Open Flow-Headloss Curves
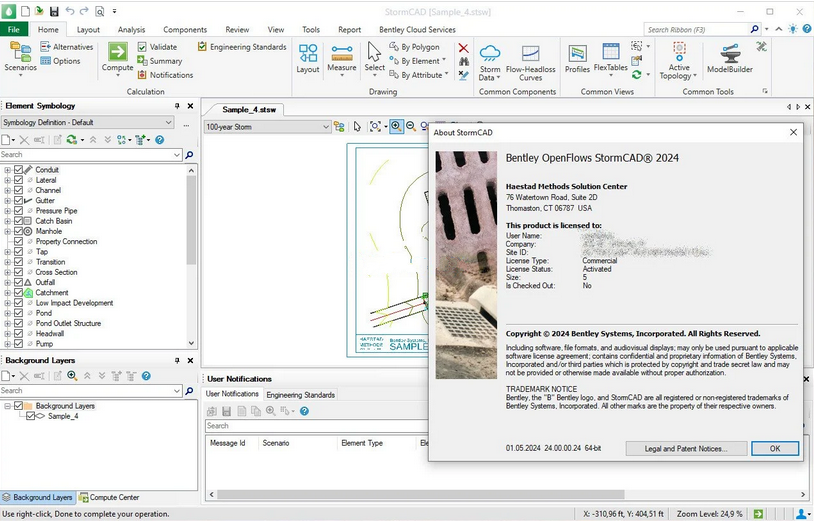 tap(530, 62)
